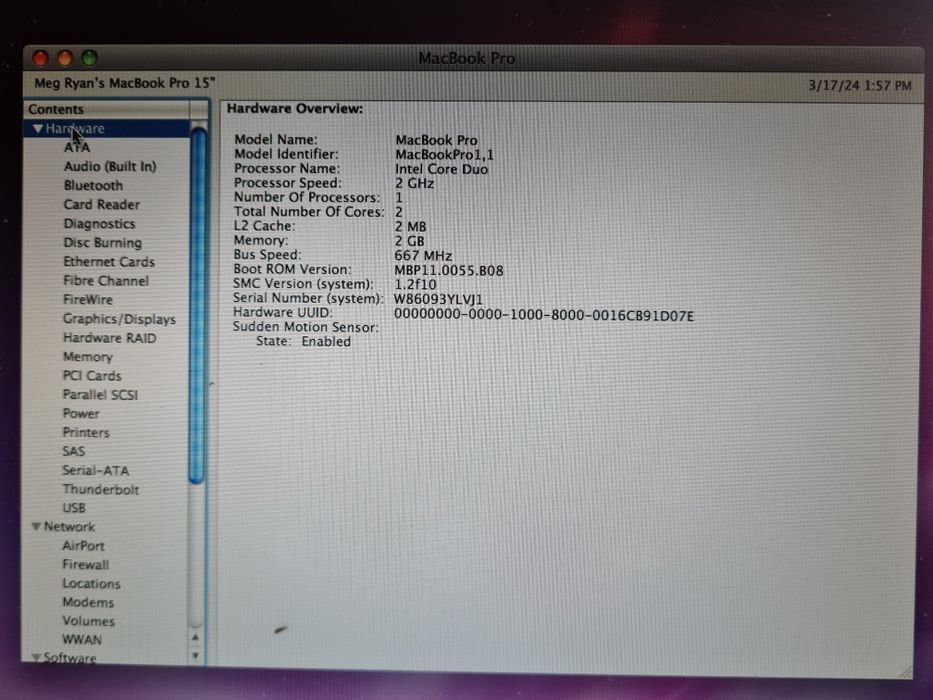Zoom window with the green button
This screenshot has height=700, width=933.
(89, 58)
